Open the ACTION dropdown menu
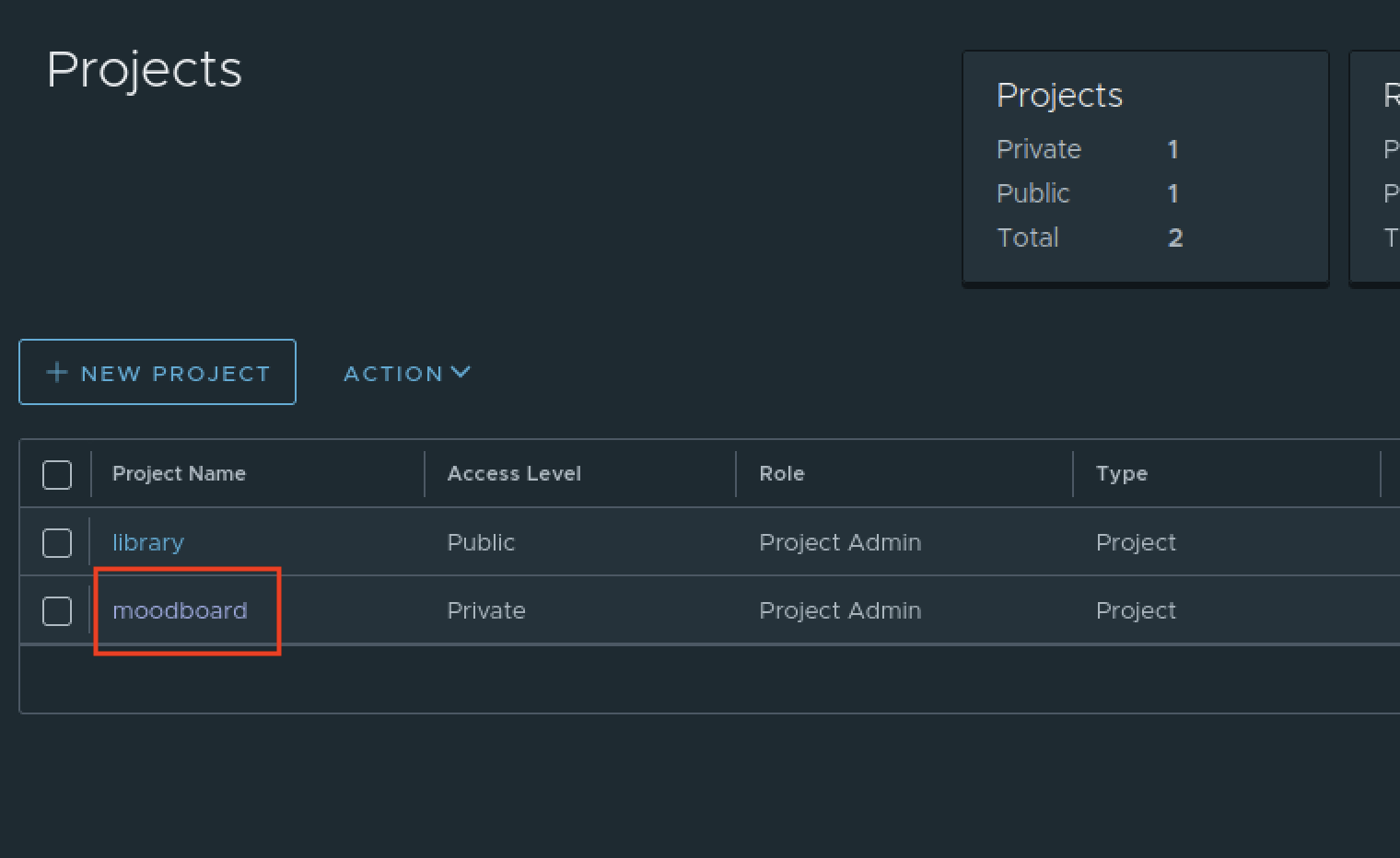 pos(406,373)
